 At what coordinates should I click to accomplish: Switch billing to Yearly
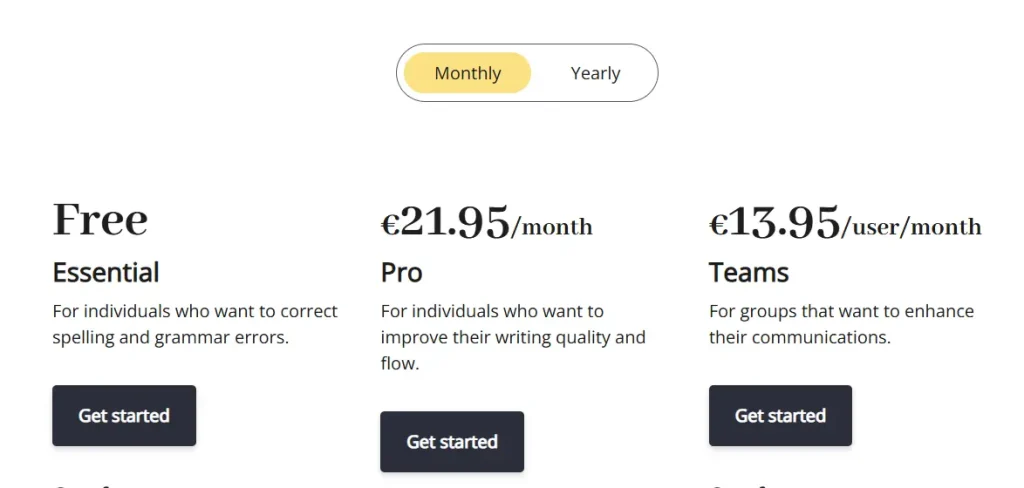click(595, 73)
